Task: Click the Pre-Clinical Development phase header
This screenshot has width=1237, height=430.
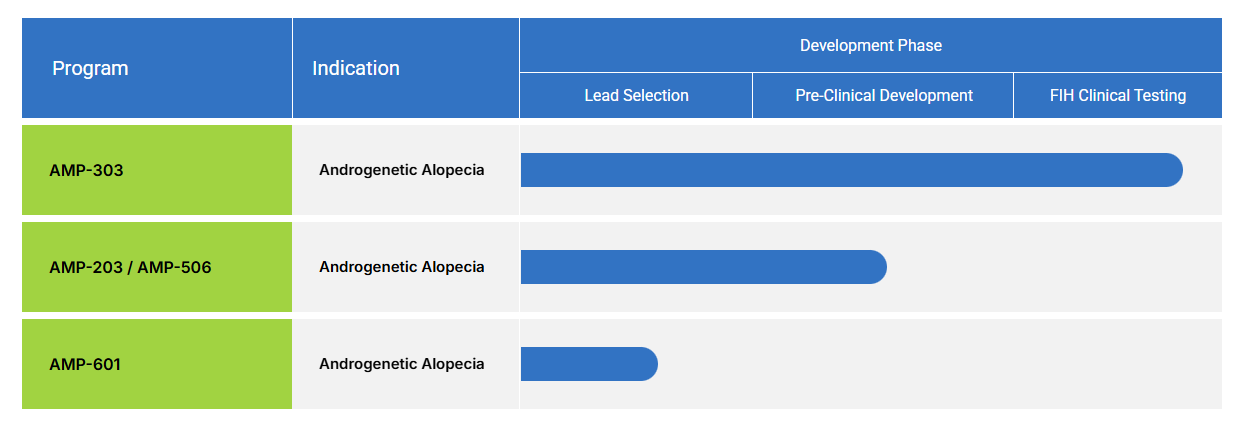Action: pyautogui.click(x=883, y=96)
